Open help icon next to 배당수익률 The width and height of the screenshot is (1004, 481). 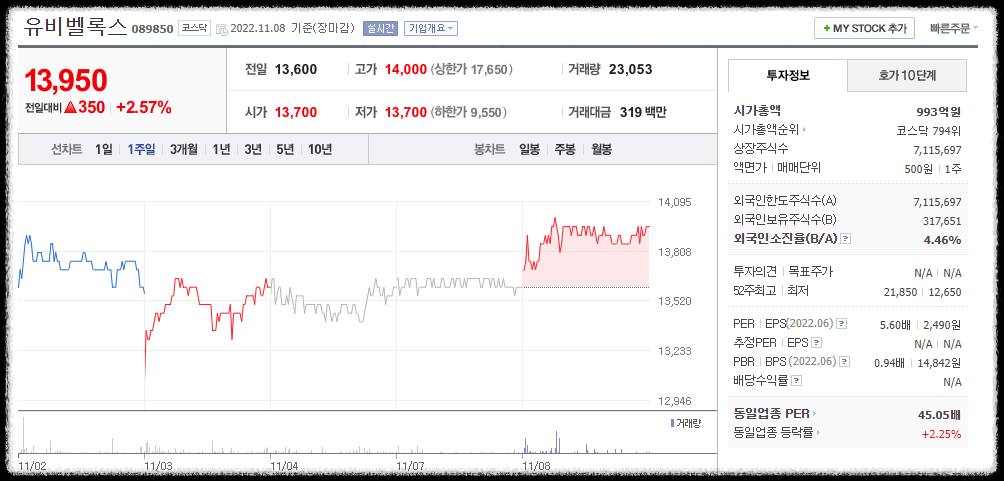pos(796,380)
